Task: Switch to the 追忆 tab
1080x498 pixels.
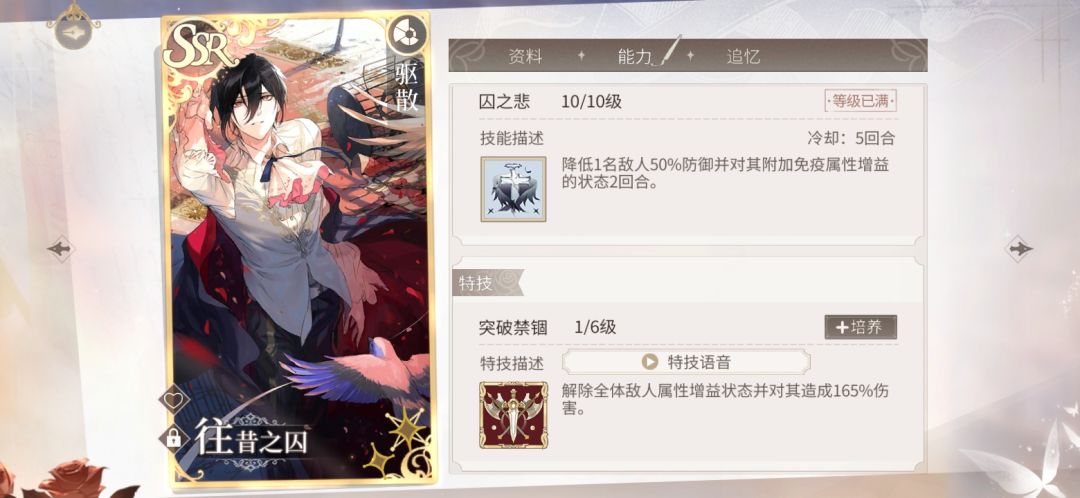Action: point(742,56)
